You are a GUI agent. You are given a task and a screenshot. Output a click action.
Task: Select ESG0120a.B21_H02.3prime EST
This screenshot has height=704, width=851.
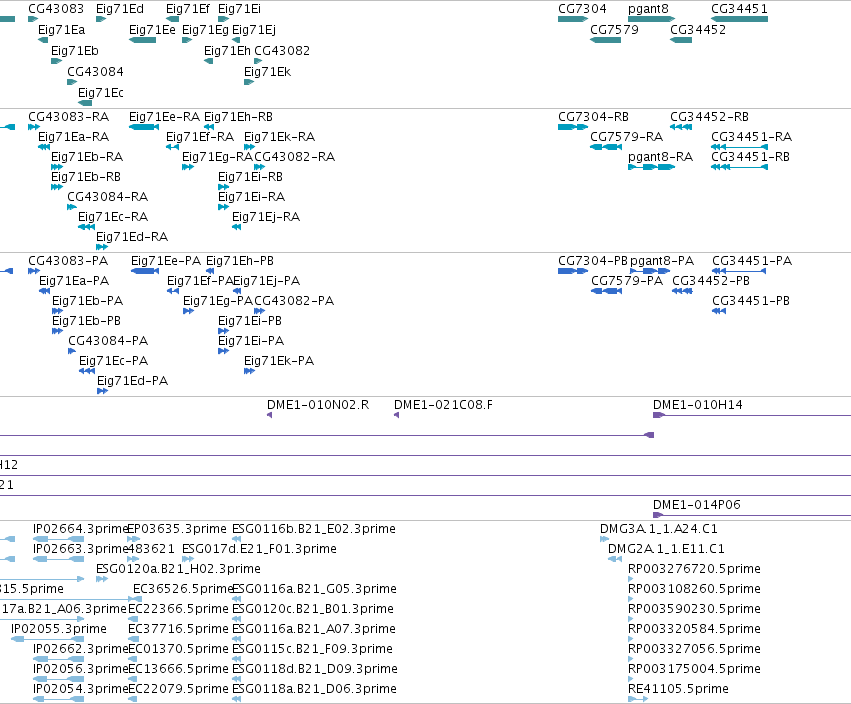(x=102, y=579)
